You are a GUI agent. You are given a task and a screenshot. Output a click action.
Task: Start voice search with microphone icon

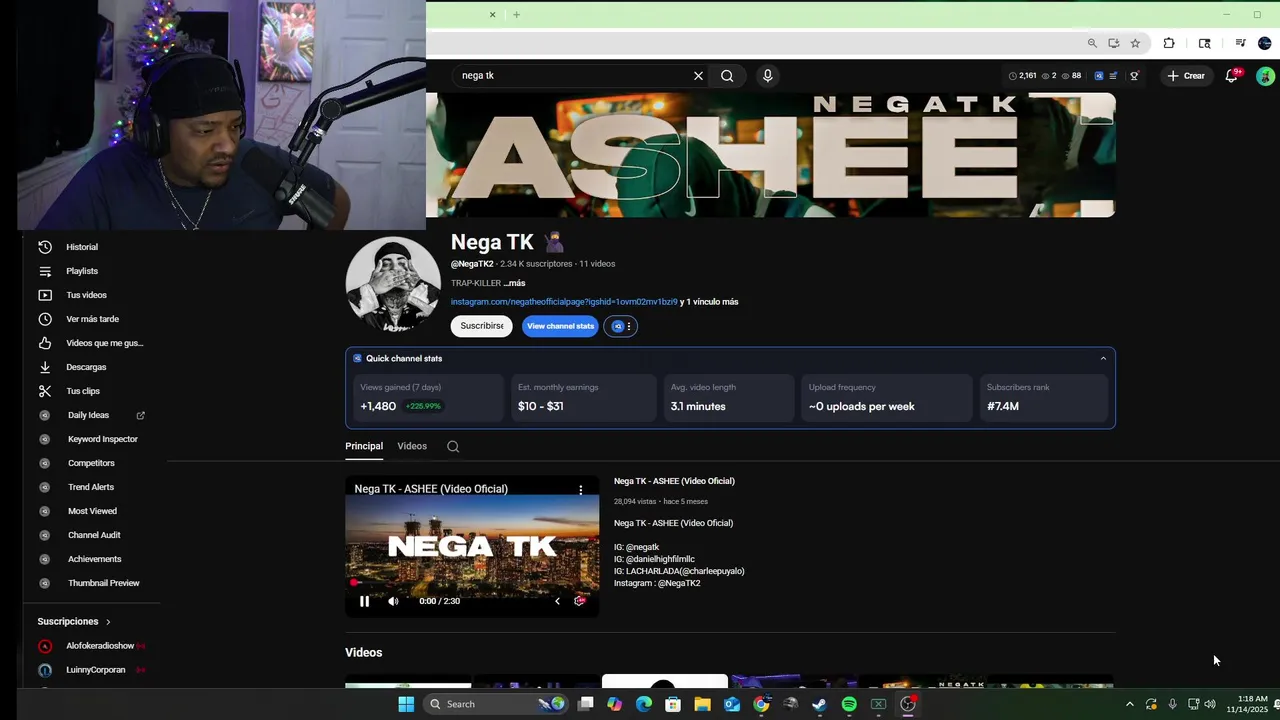tap(768, 76)
